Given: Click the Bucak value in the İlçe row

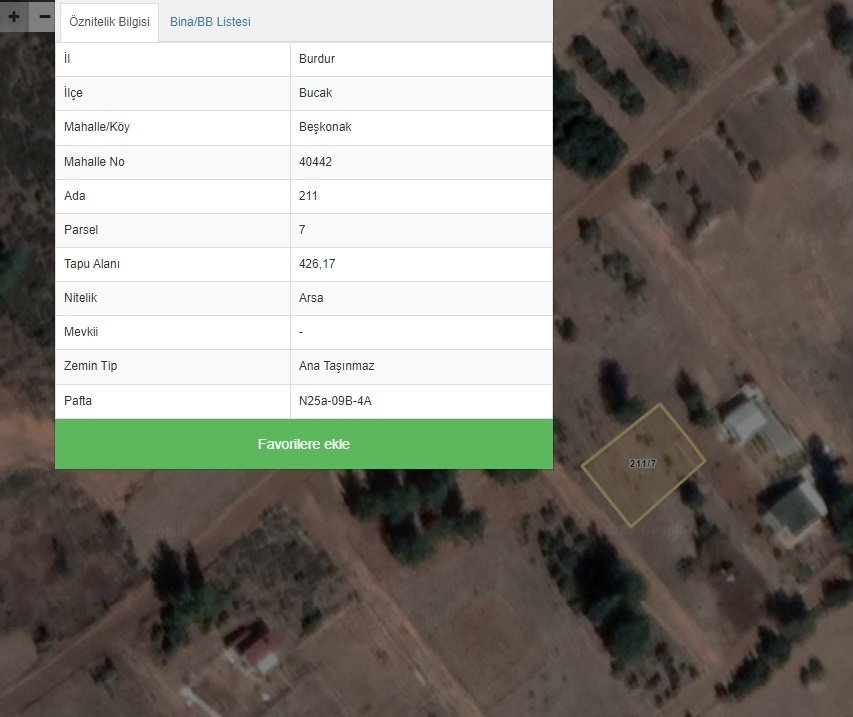Looking at the screenshot, I should pos(315,93).
